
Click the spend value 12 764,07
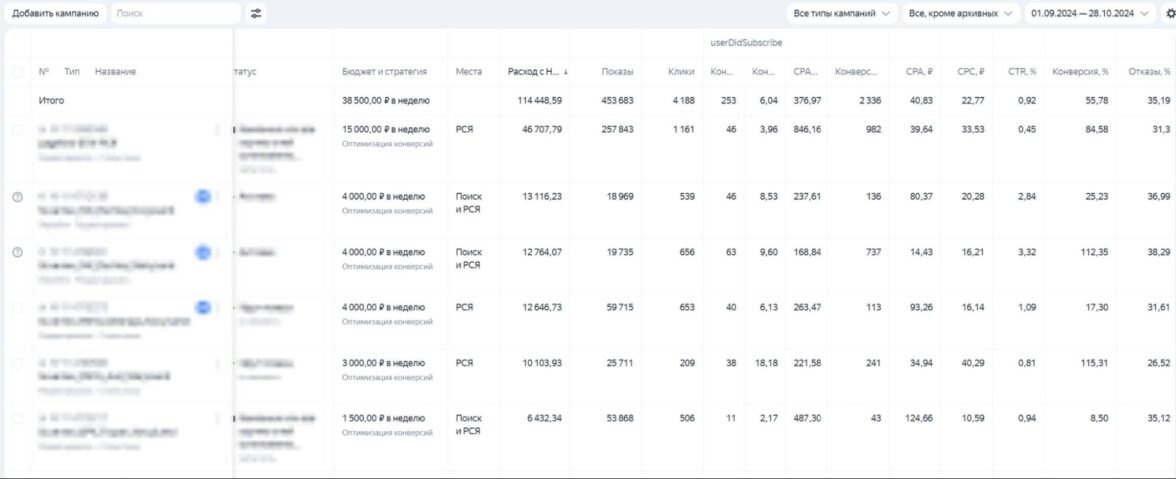click(542, 252)
